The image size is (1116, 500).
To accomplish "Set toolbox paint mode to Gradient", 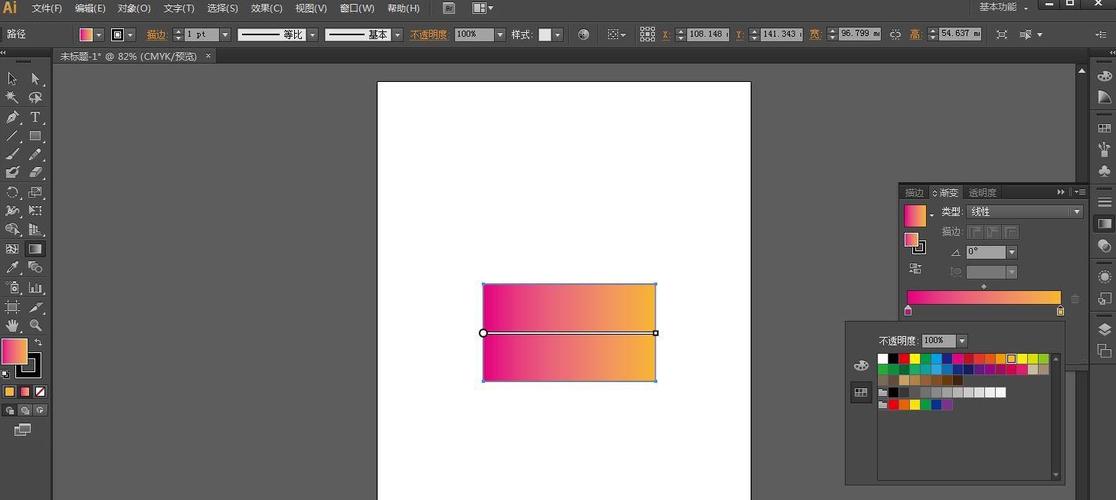I will [x=25, y=391].
